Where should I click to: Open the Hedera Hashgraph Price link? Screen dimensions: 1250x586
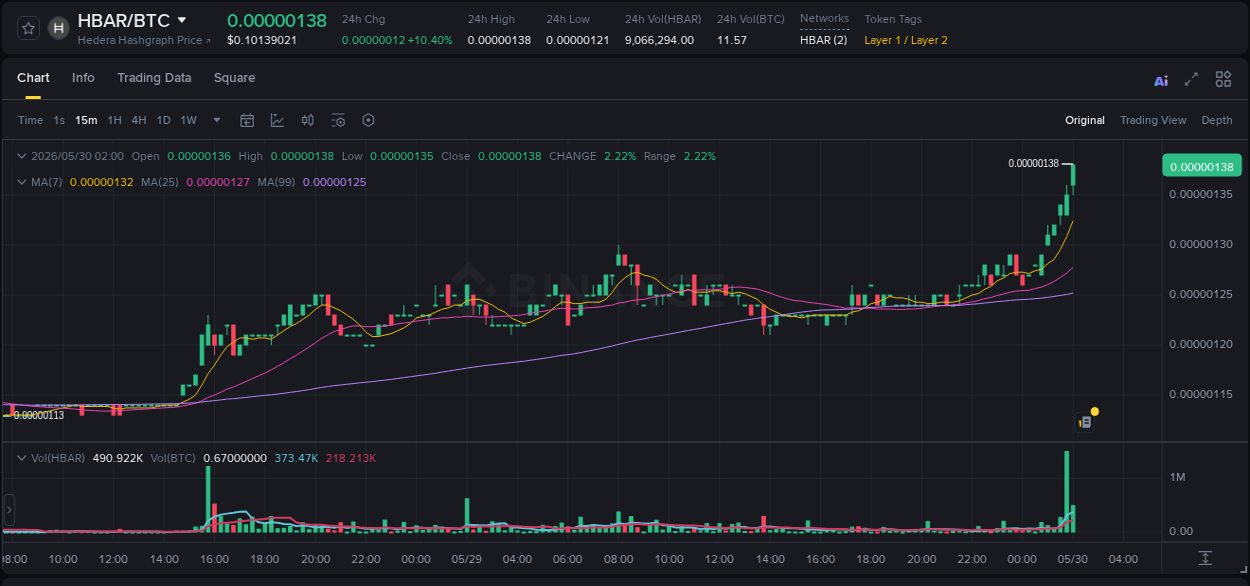pyautogui.click(x=144, y=40)
